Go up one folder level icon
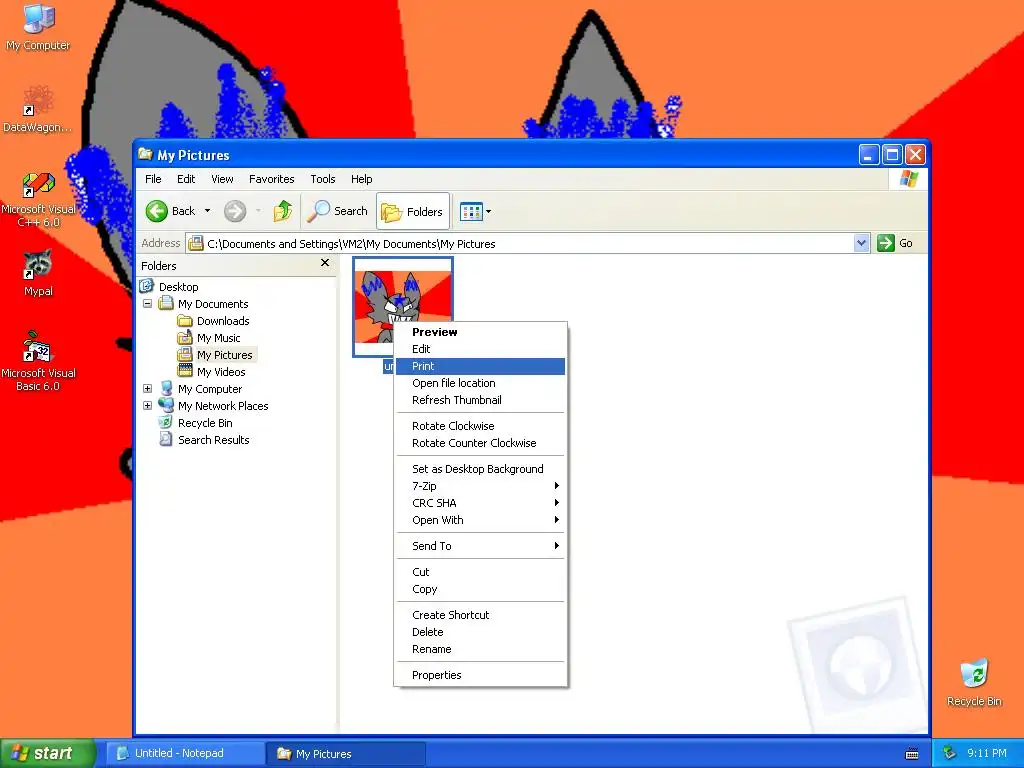This screenshot has width=1024, height=768. [x=283, y=211]
